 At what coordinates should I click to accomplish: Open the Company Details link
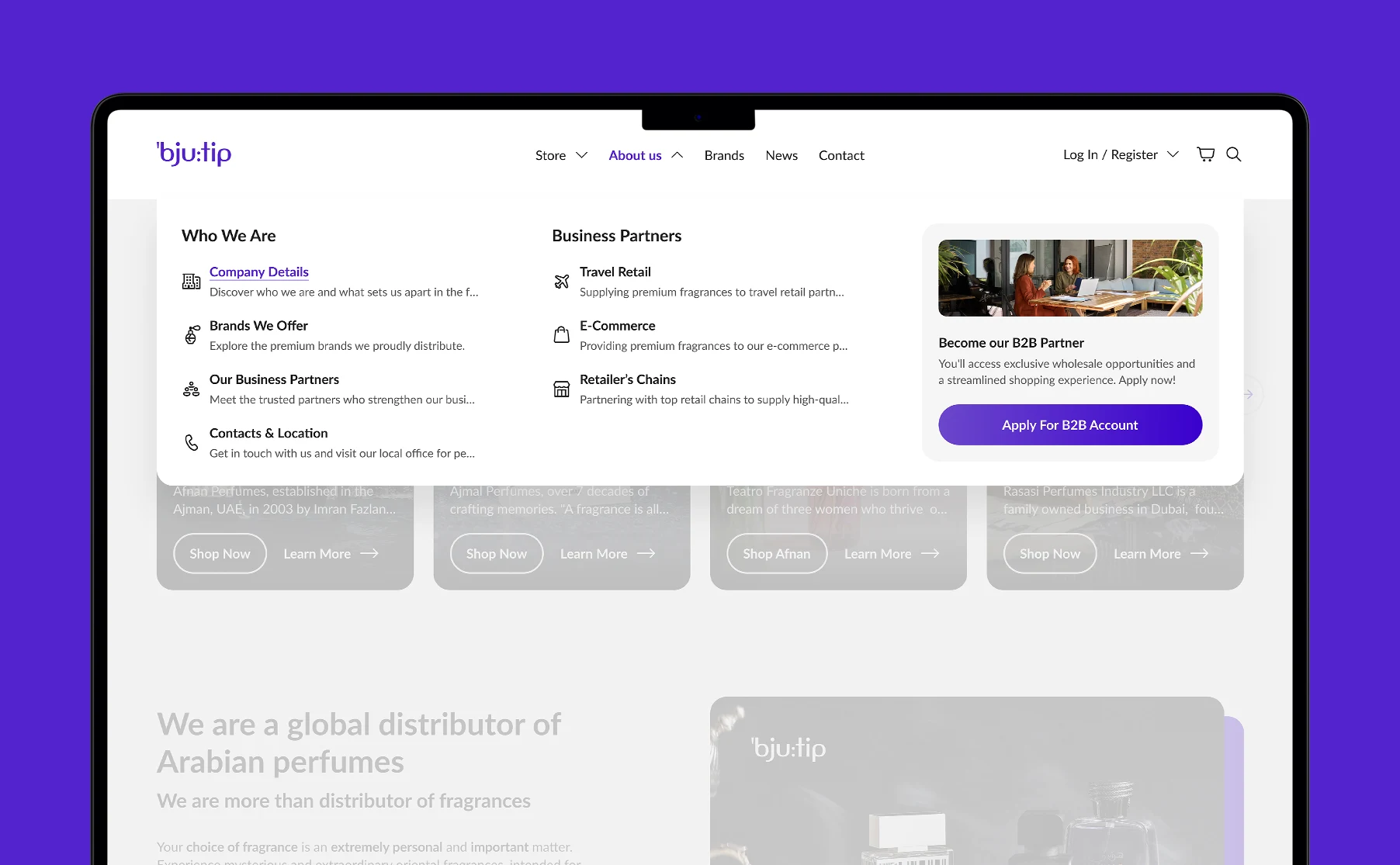[259, 272]
